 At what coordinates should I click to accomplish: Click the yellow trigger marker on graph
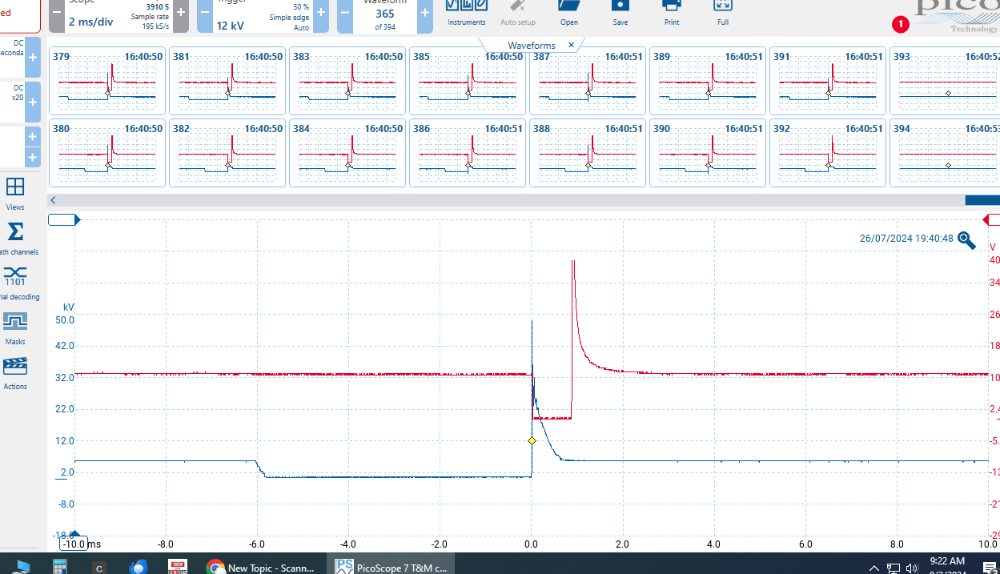[532, 441]
